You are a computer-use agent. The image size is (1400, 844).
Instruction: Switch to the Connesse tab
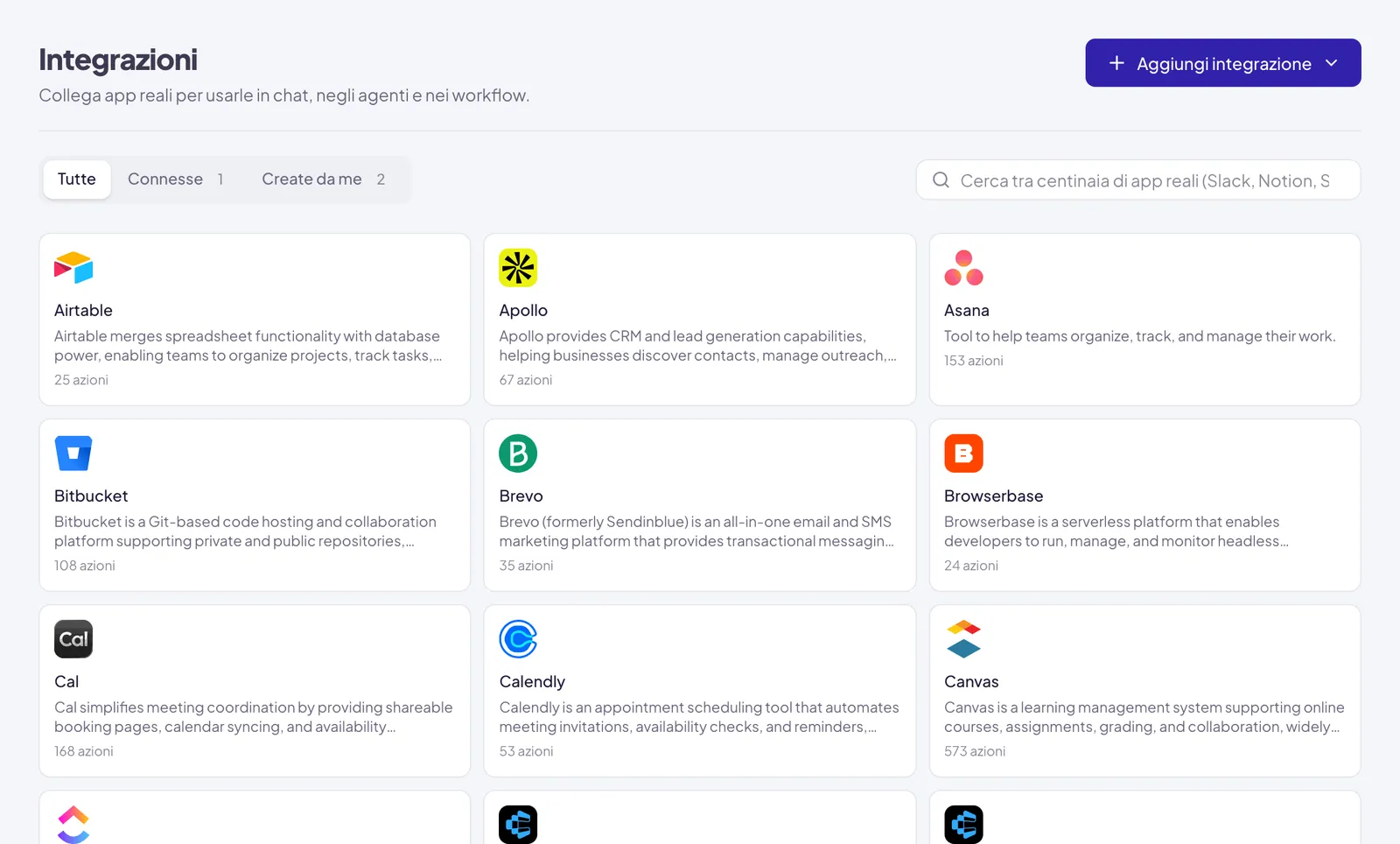pyautogui.click(x=176, y=179)
